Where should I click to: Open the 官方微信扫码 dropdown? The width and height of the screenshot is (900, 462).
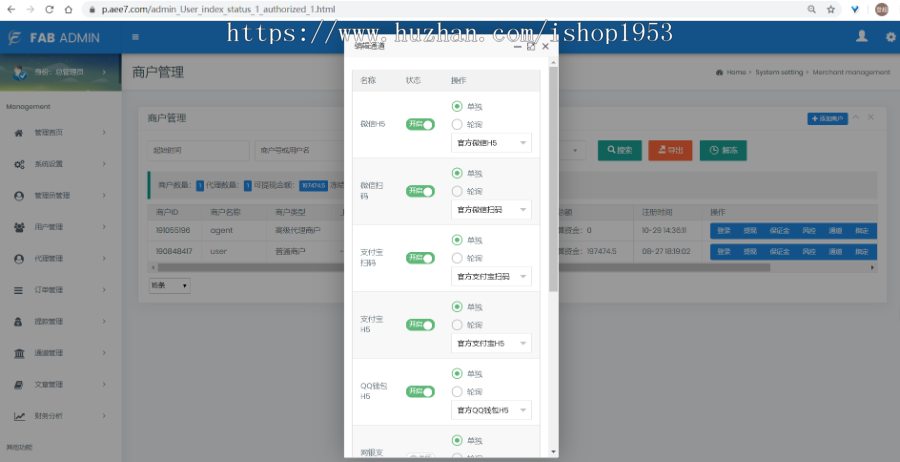(491, 209)
